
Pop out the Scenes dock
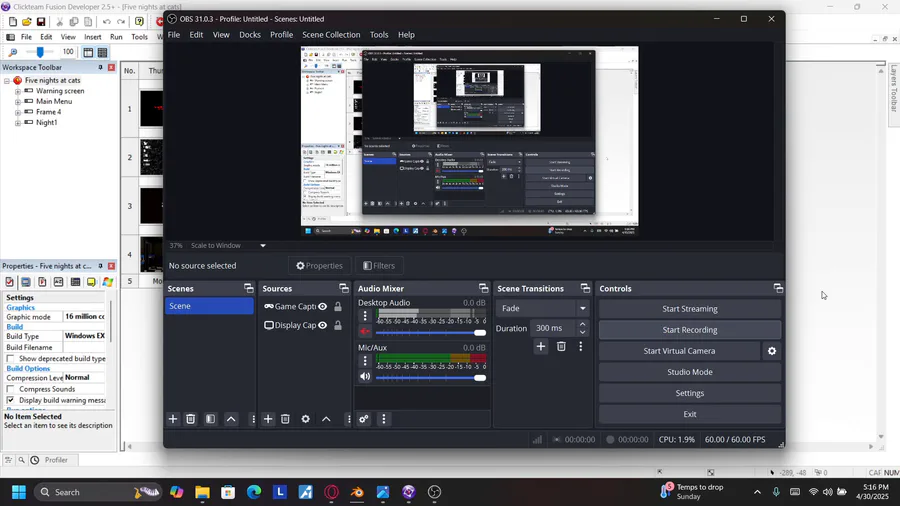pyautogui.click(x=249, y=288)
